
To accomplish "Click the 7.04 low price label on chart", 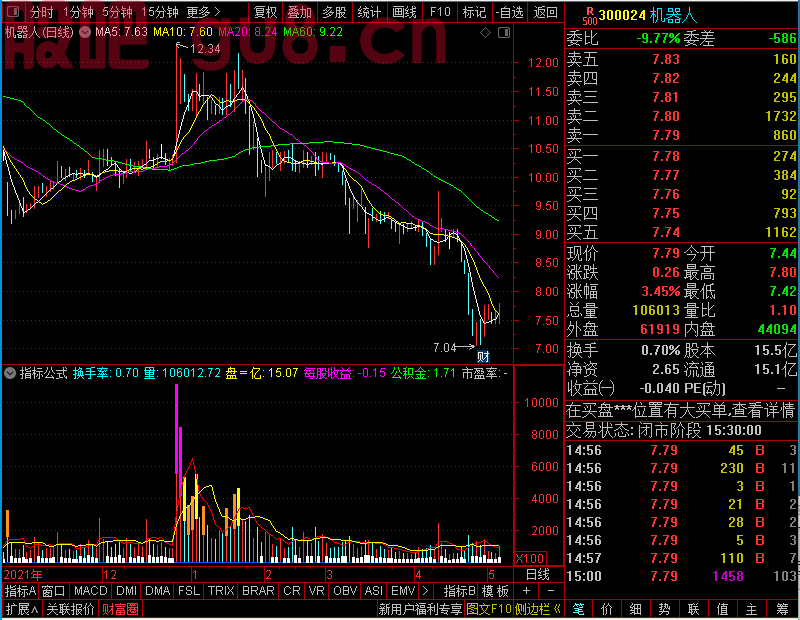I will (x=445, y=348).
